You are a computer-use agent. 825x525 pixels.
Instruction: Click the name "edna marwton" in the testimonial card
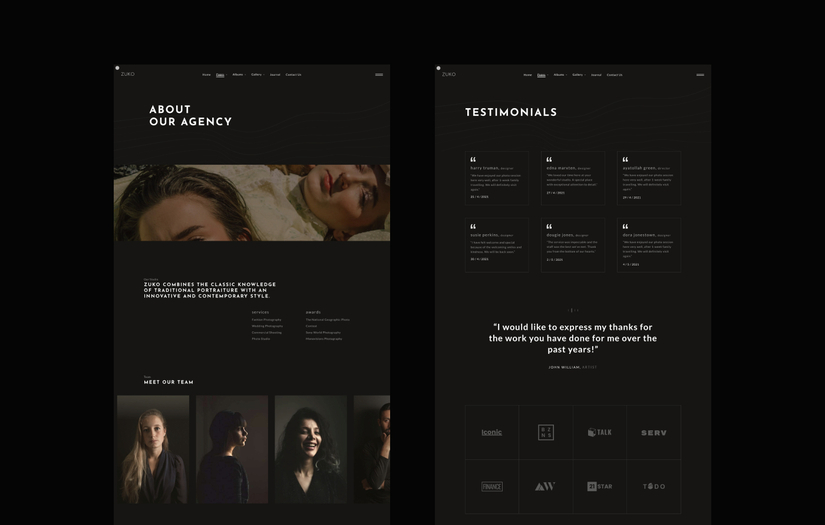[561, 168]
